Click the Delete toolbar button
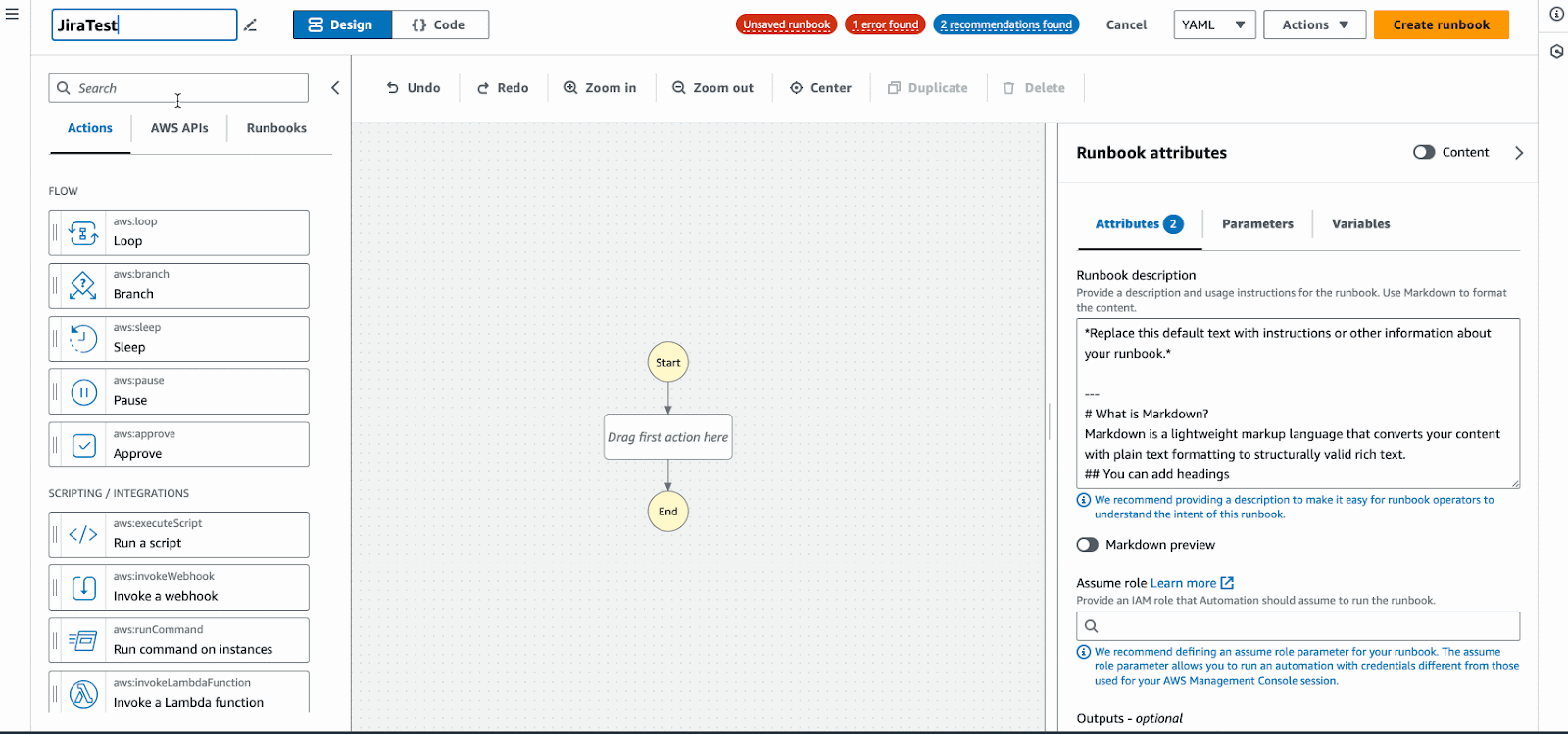This screenshot has height=734, width=1568. coord(1034,88)
